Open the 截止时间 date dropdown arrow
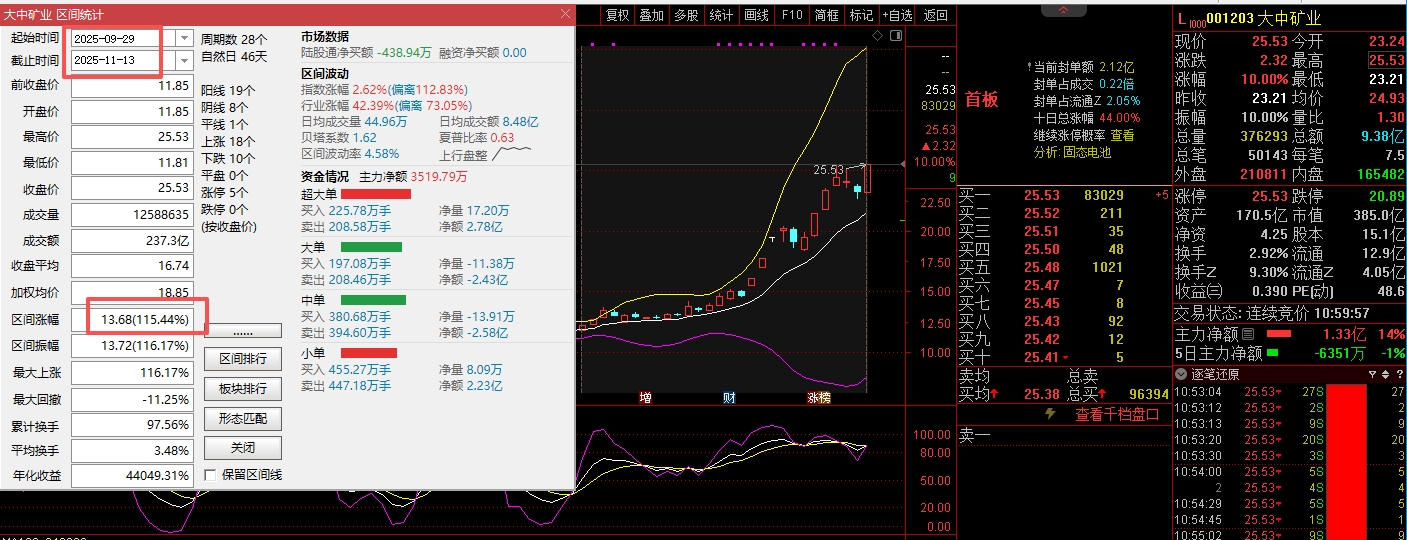 (x=184, y=61)
